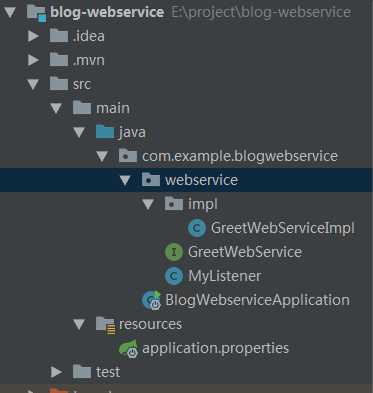Expand the test folder arrow
This screenshot has width=373, height=393.
(x=56, y=372)
